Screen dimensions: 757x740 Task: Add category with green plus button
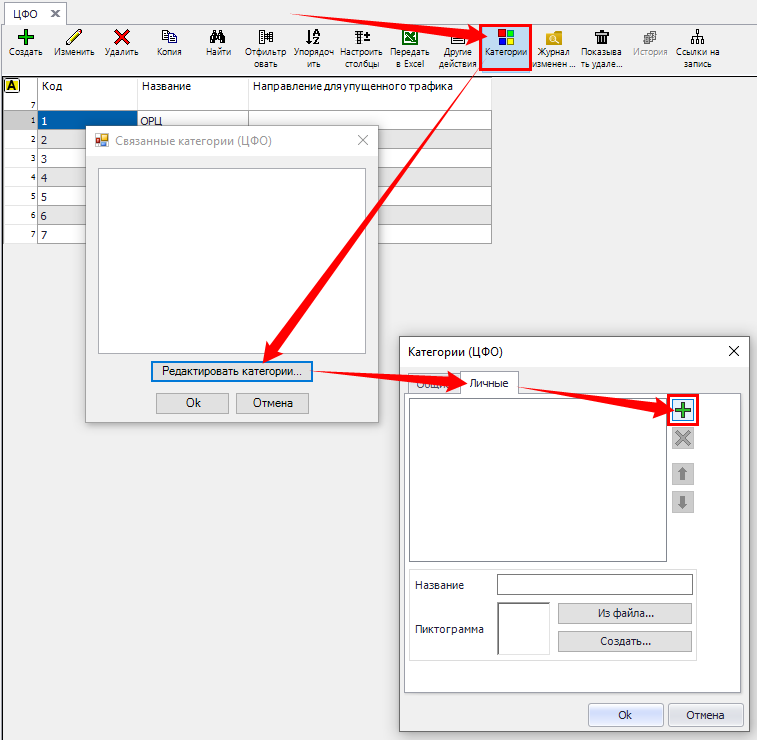[x=683, y=410]
